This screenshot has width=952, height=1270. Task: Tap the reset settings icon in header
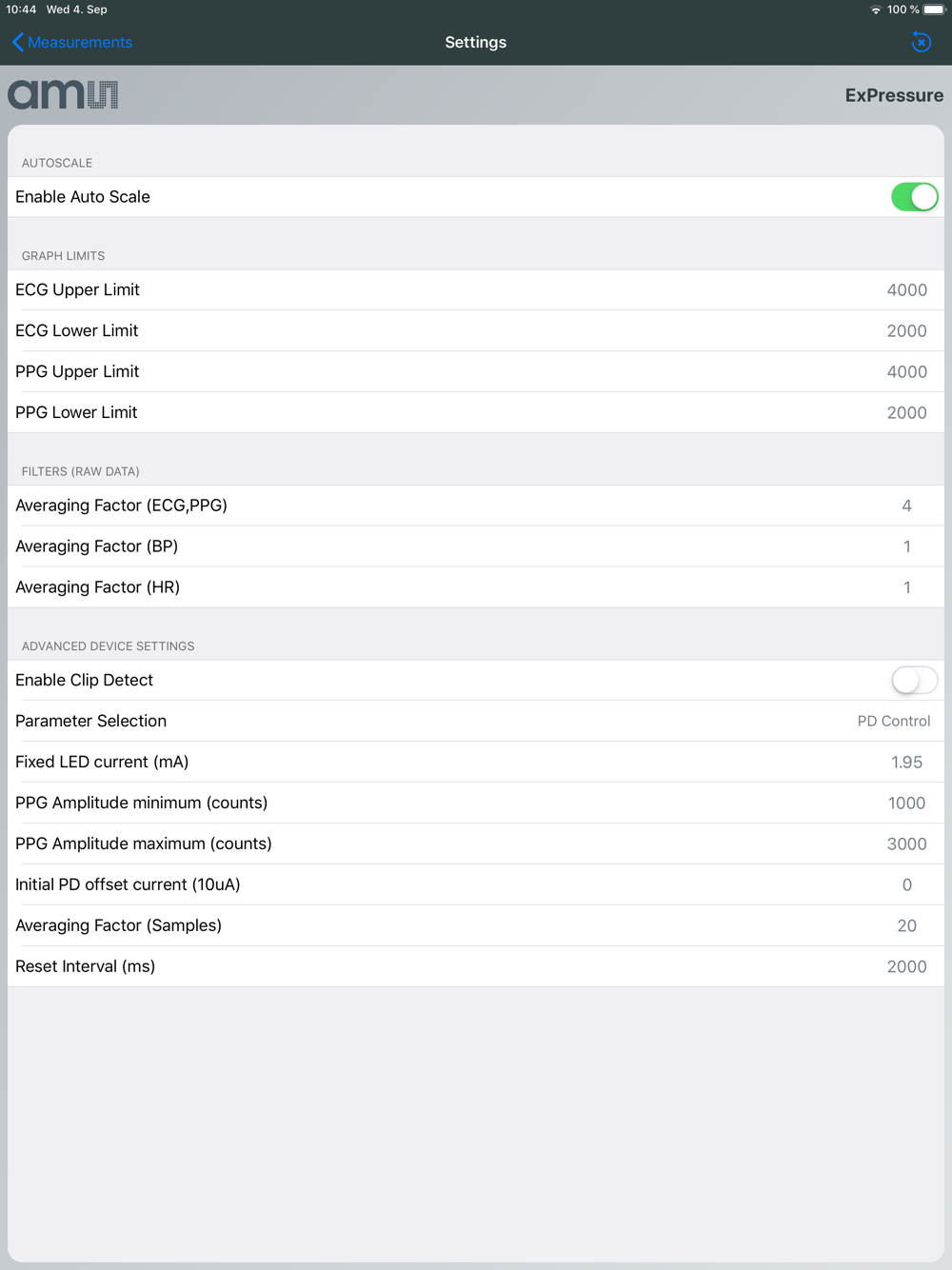(921, 42)
